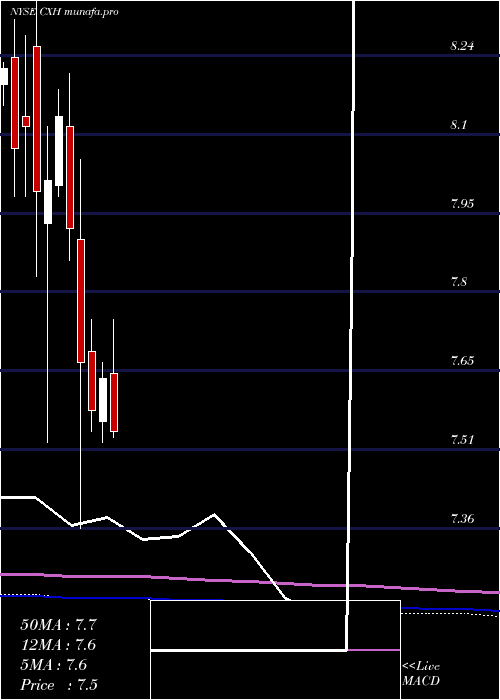Click the 7.95 price axis label
The image size is (500, 700).
(x=462, y=204)
